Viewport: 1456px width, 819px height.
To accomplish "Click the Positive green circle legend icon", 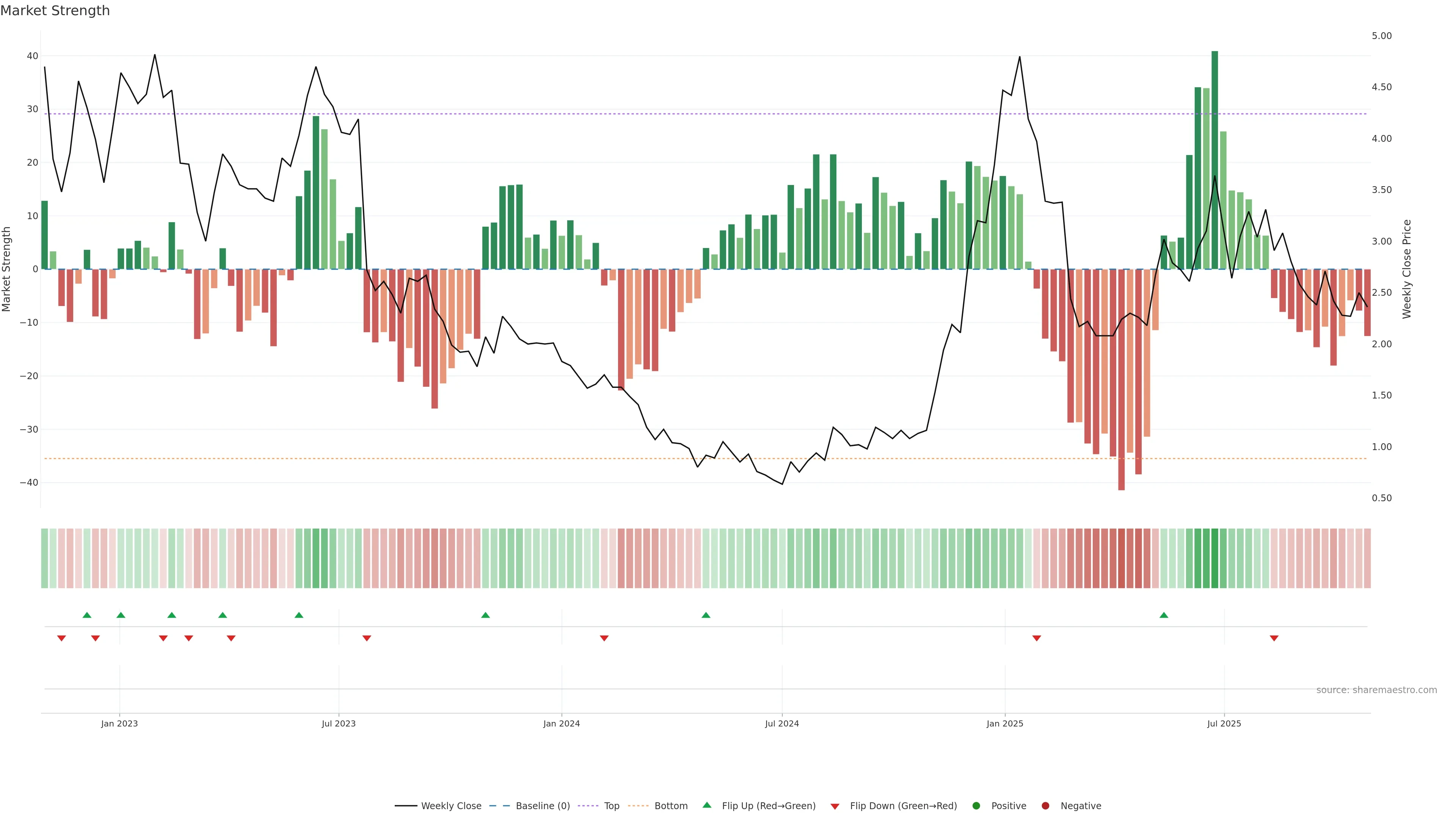I will (x=976, y=805).
